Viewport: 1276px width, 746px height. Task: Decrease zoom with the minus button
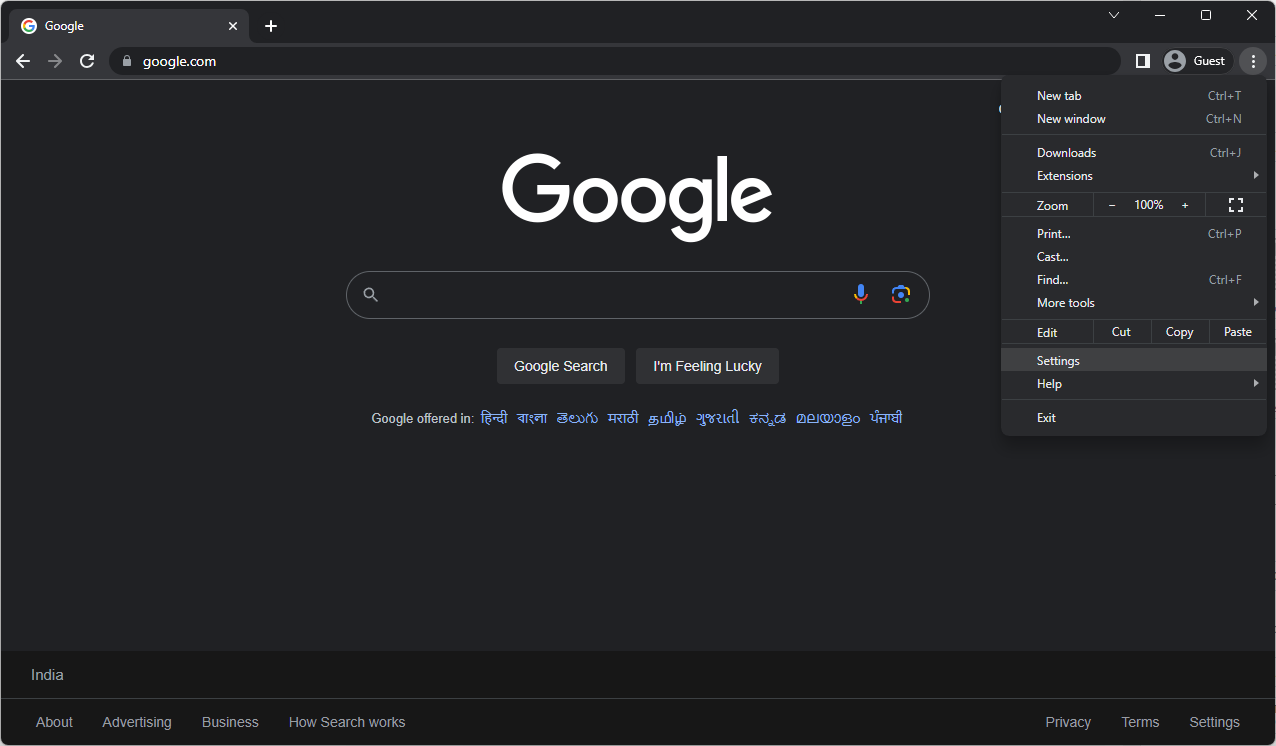coord(1112,205)
